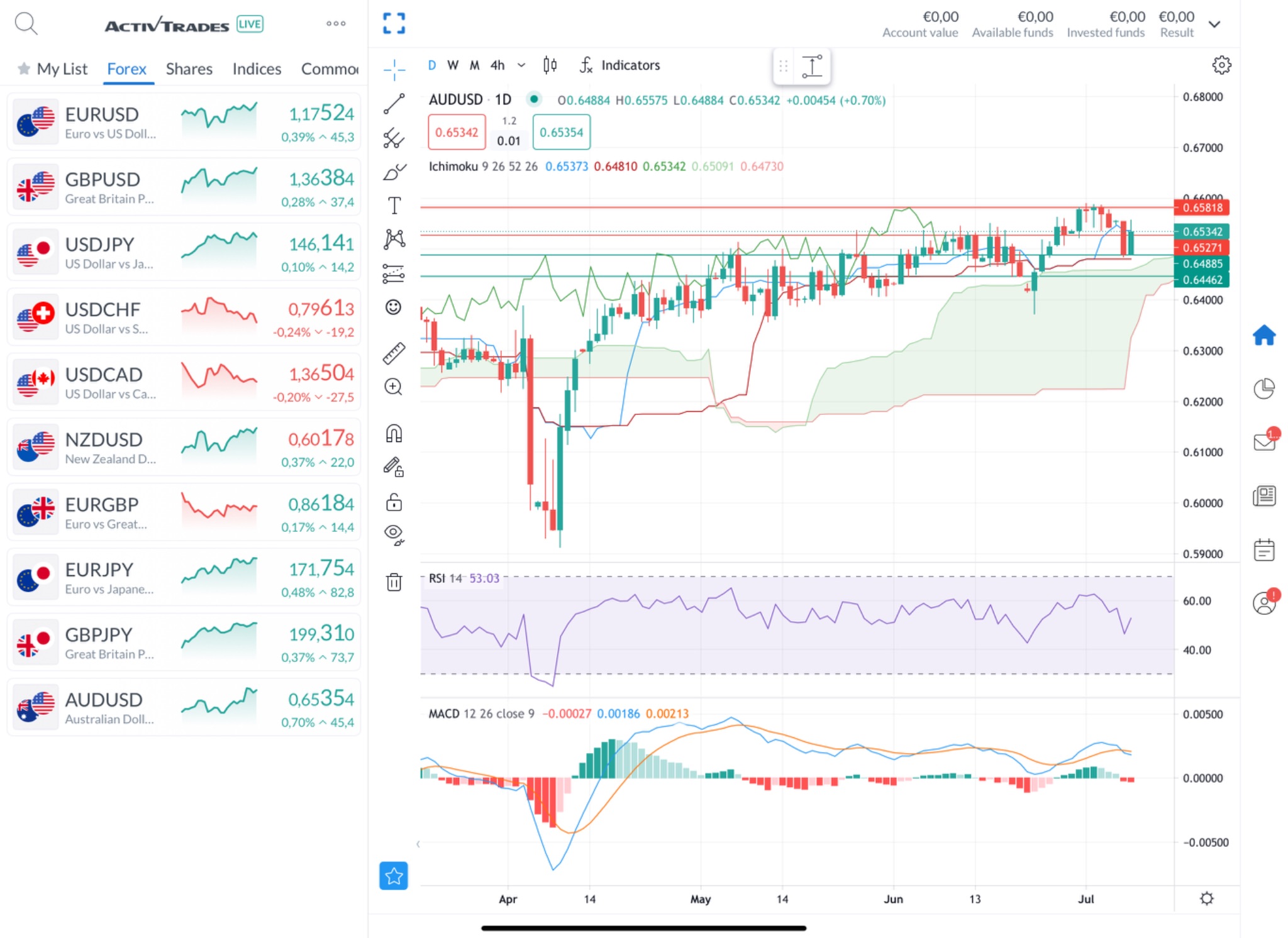Open the economic calendar panel
The height and width of the screenshot is (938, 1288).
[1265, 549]
